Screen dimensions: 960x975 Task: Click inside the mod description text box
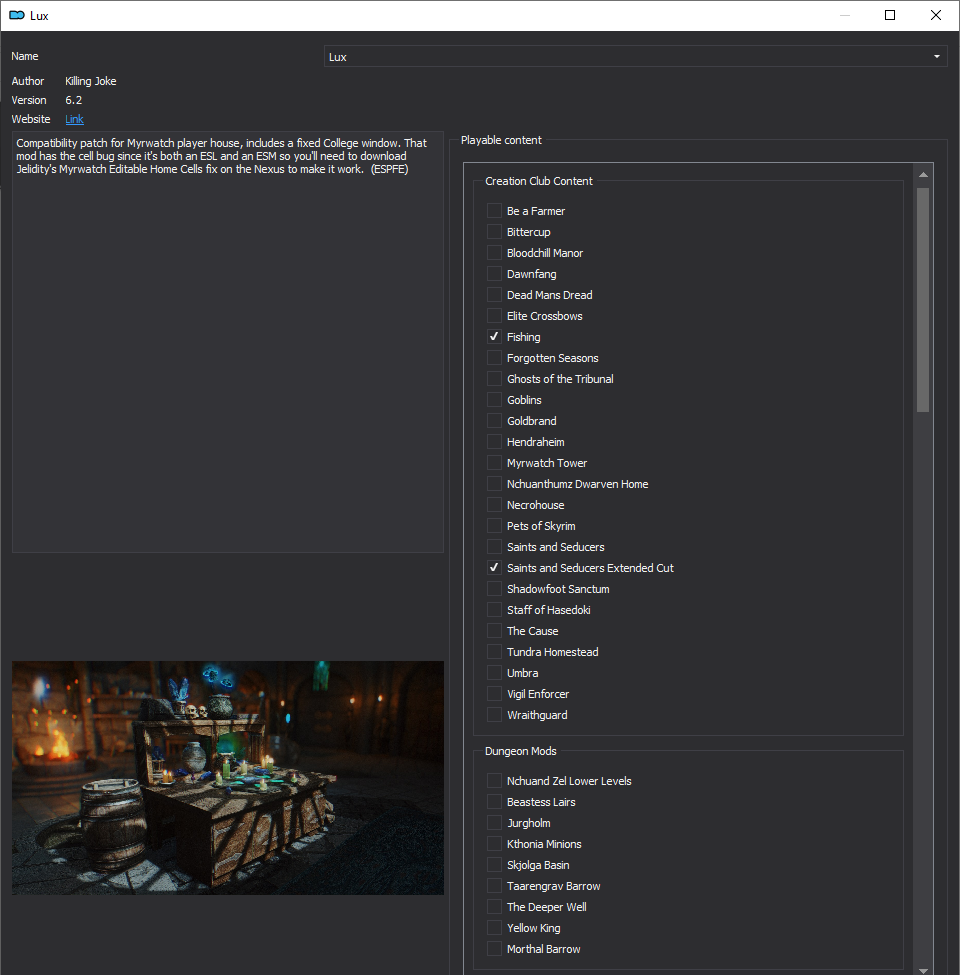(228, 341)
